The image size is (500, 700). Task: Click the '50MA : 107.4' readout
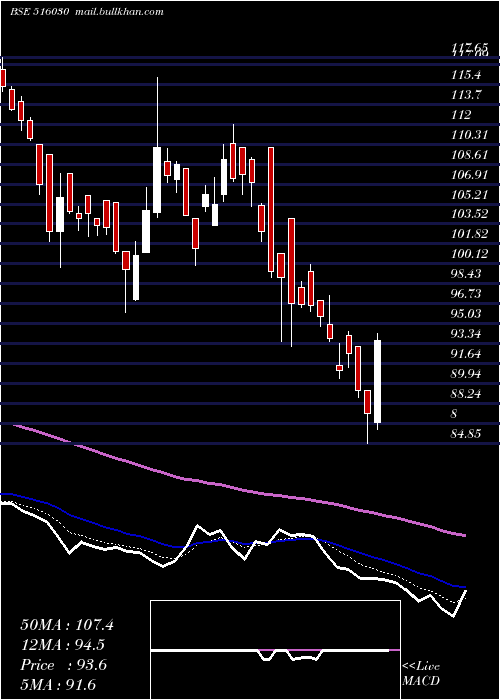tap(67, 625)
